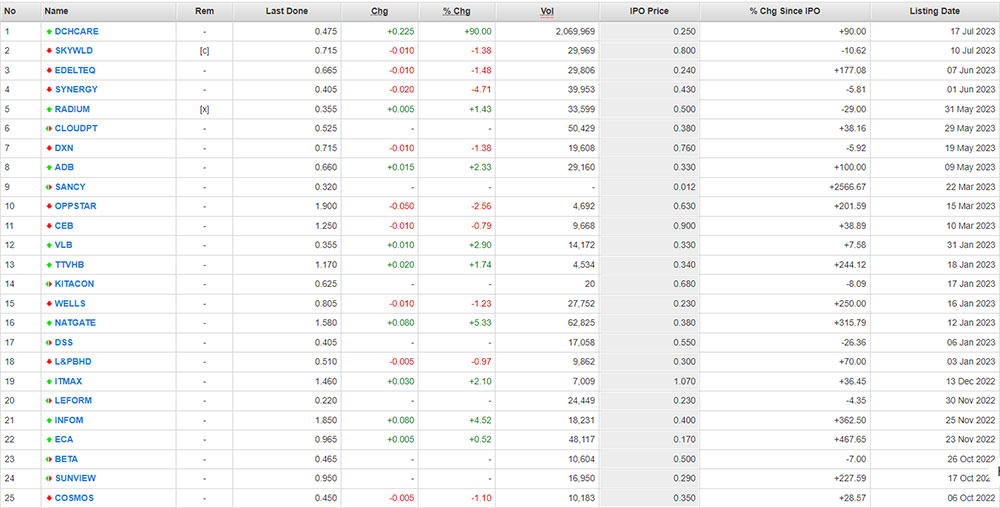Open the SUNVIEW stock link
Viewport: 1000px width, 508px height.
75,479
